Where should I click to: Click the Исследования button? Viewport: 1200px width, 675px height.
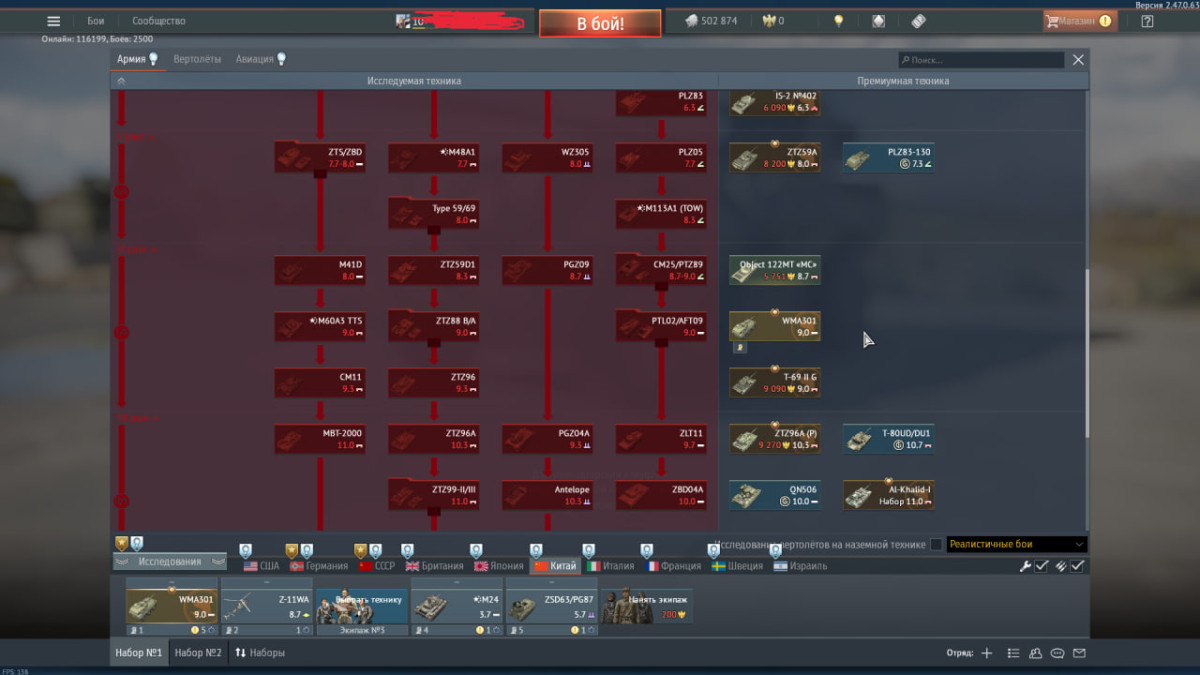click(169, 562)
